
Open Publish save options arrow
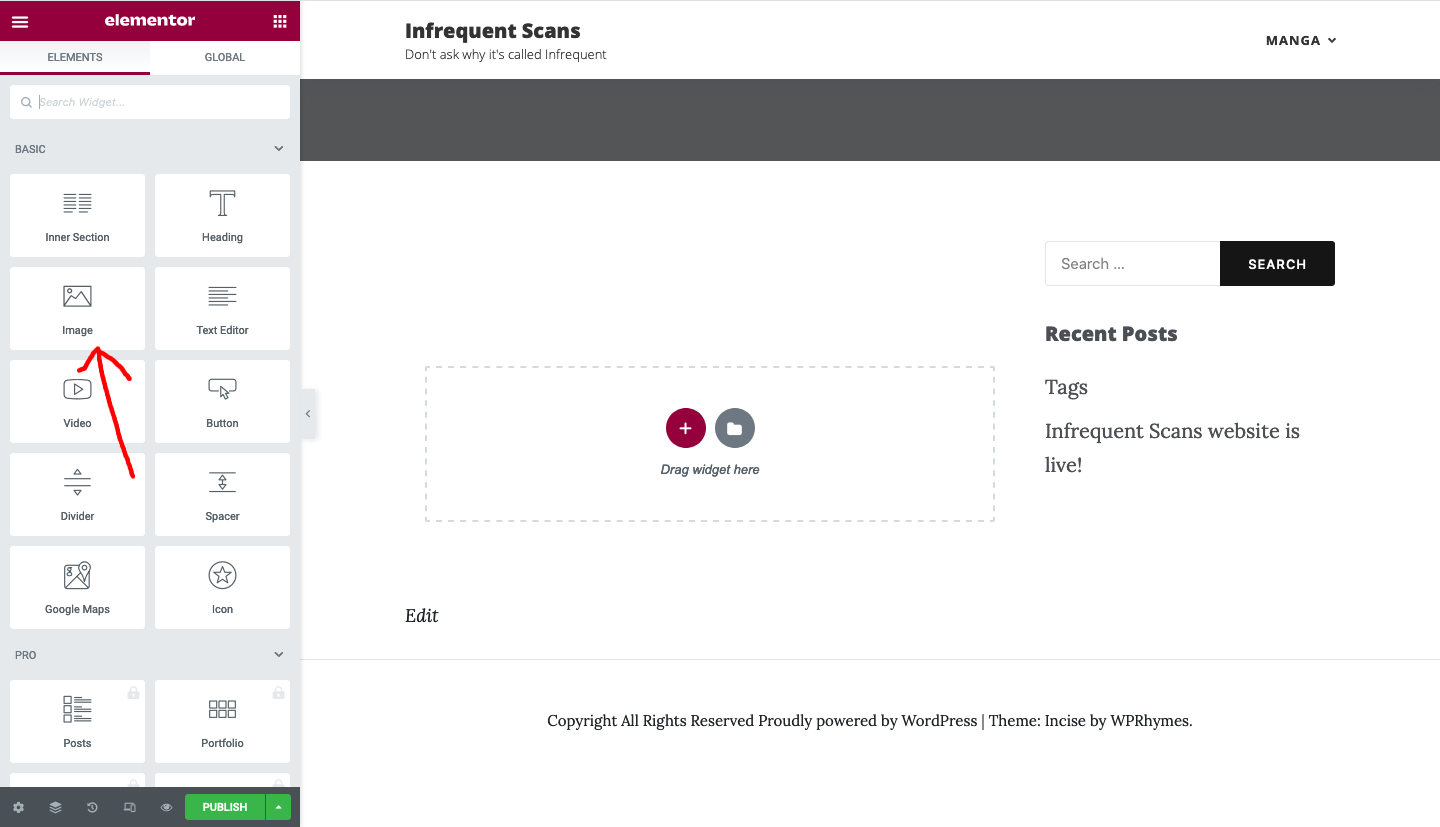(x=278, y=807)
